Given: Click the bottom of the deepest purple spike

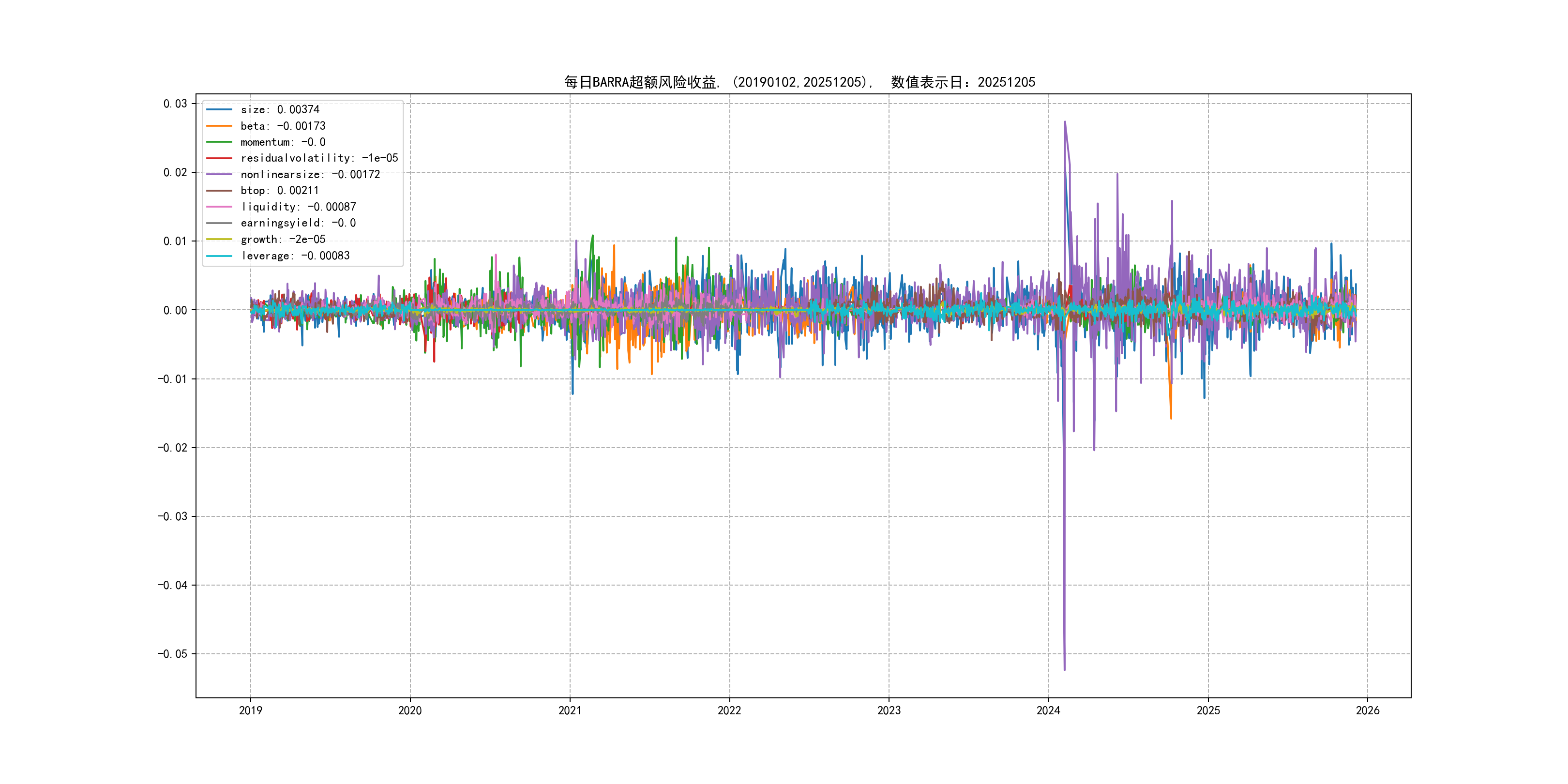Looking at the screenshot, I should coord(1064,670).
